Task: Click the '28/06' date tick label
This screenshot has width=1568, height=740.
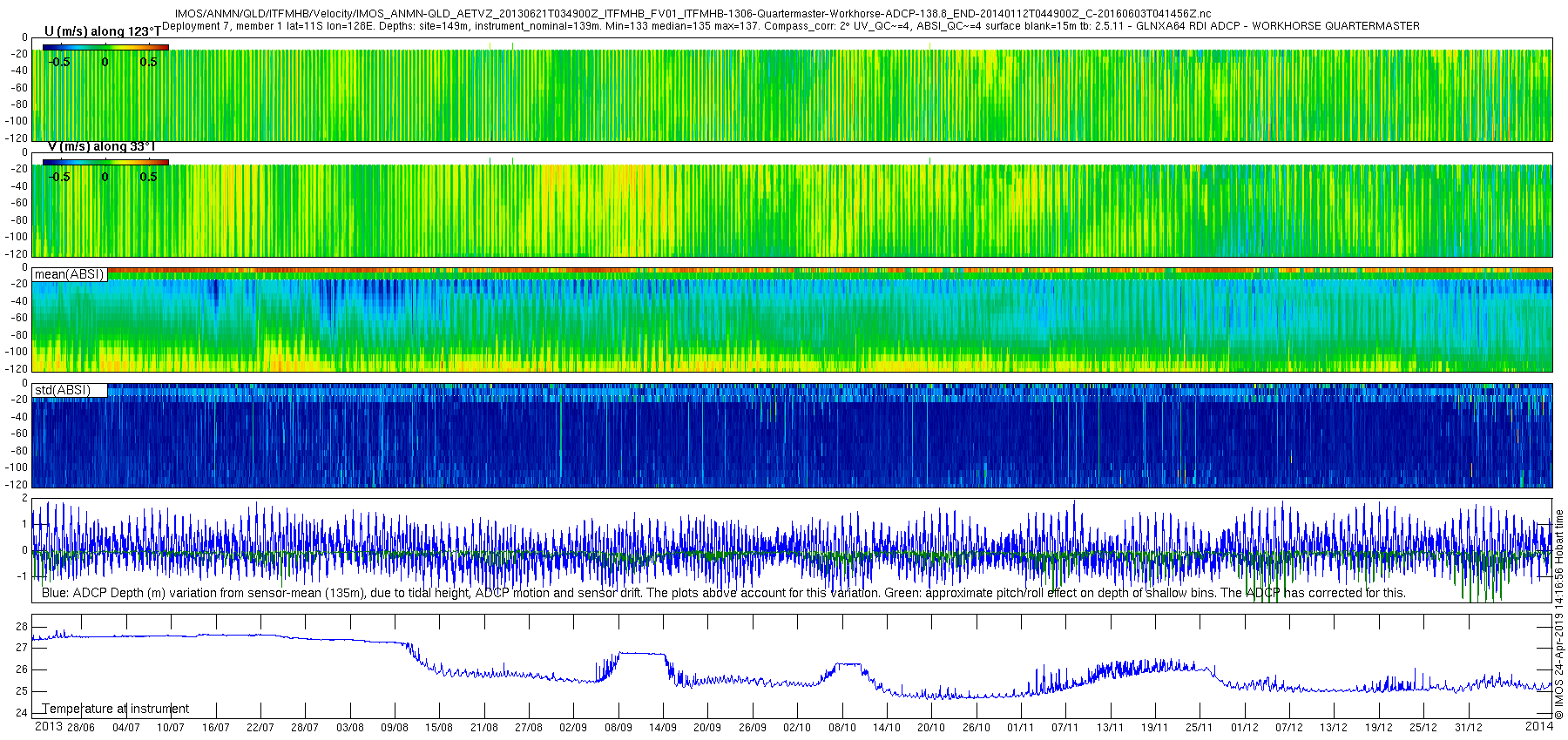Action: point(81,728)
